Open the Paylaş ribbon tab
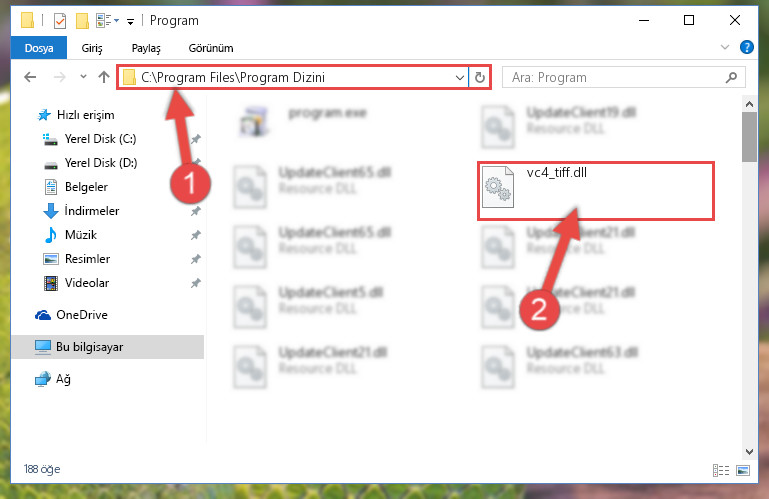The image size is (769, 499). point(146,48)
